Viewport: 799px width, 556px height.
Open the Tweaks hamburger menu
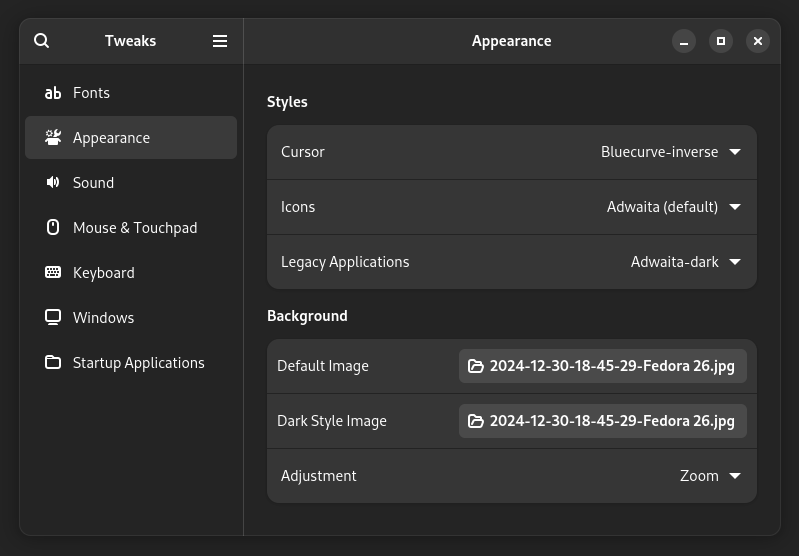[x=220, y=41]
